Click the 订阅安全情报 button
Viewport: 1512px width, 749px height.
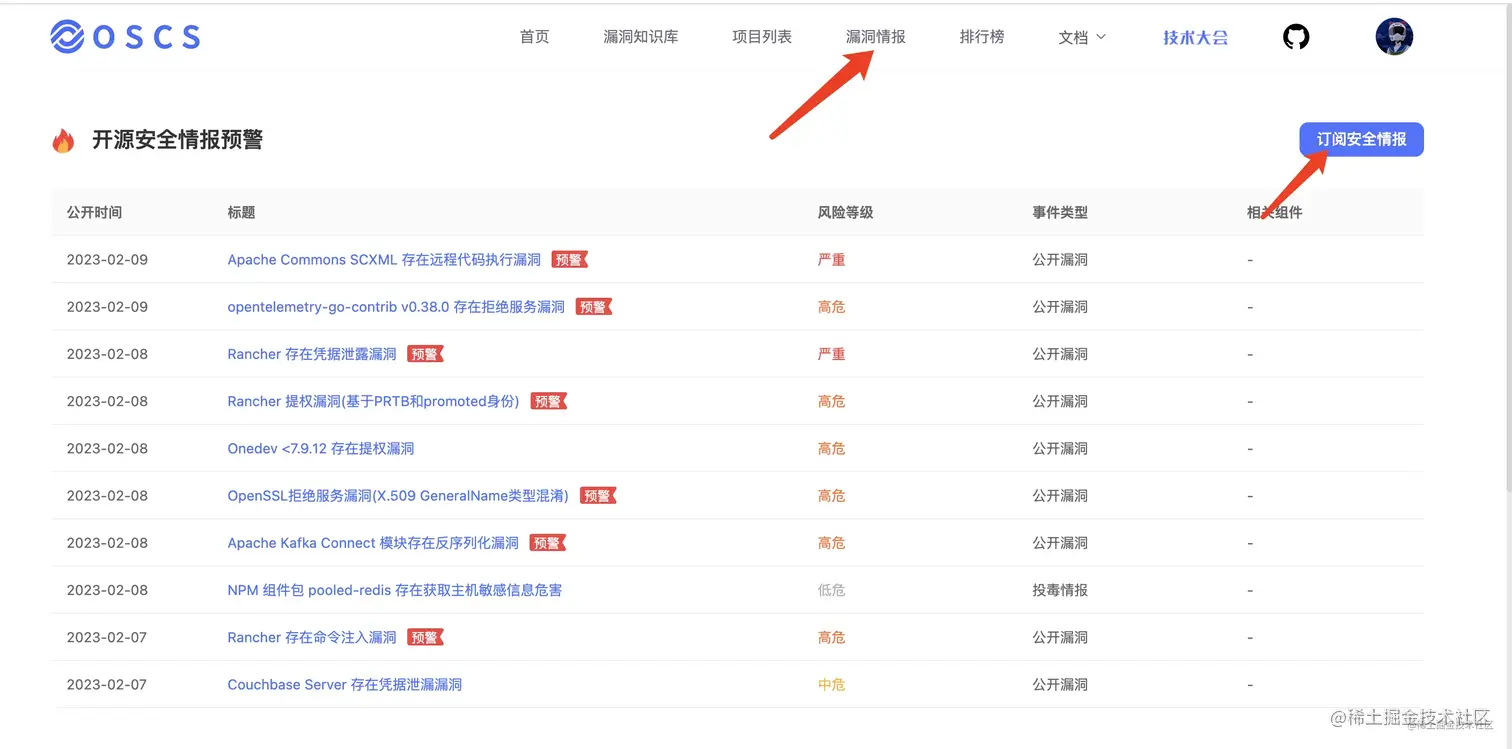(1361, 140)
